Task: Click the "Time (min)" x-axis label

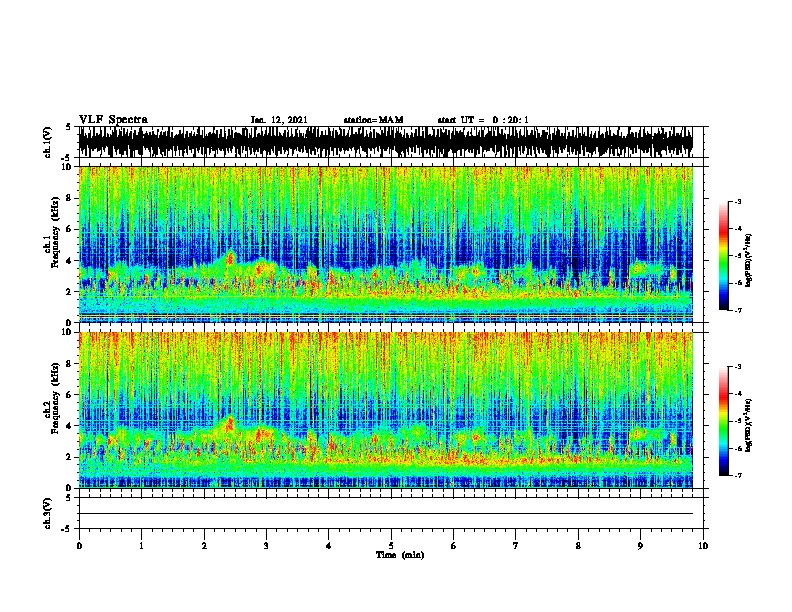Action: point(400,555)
